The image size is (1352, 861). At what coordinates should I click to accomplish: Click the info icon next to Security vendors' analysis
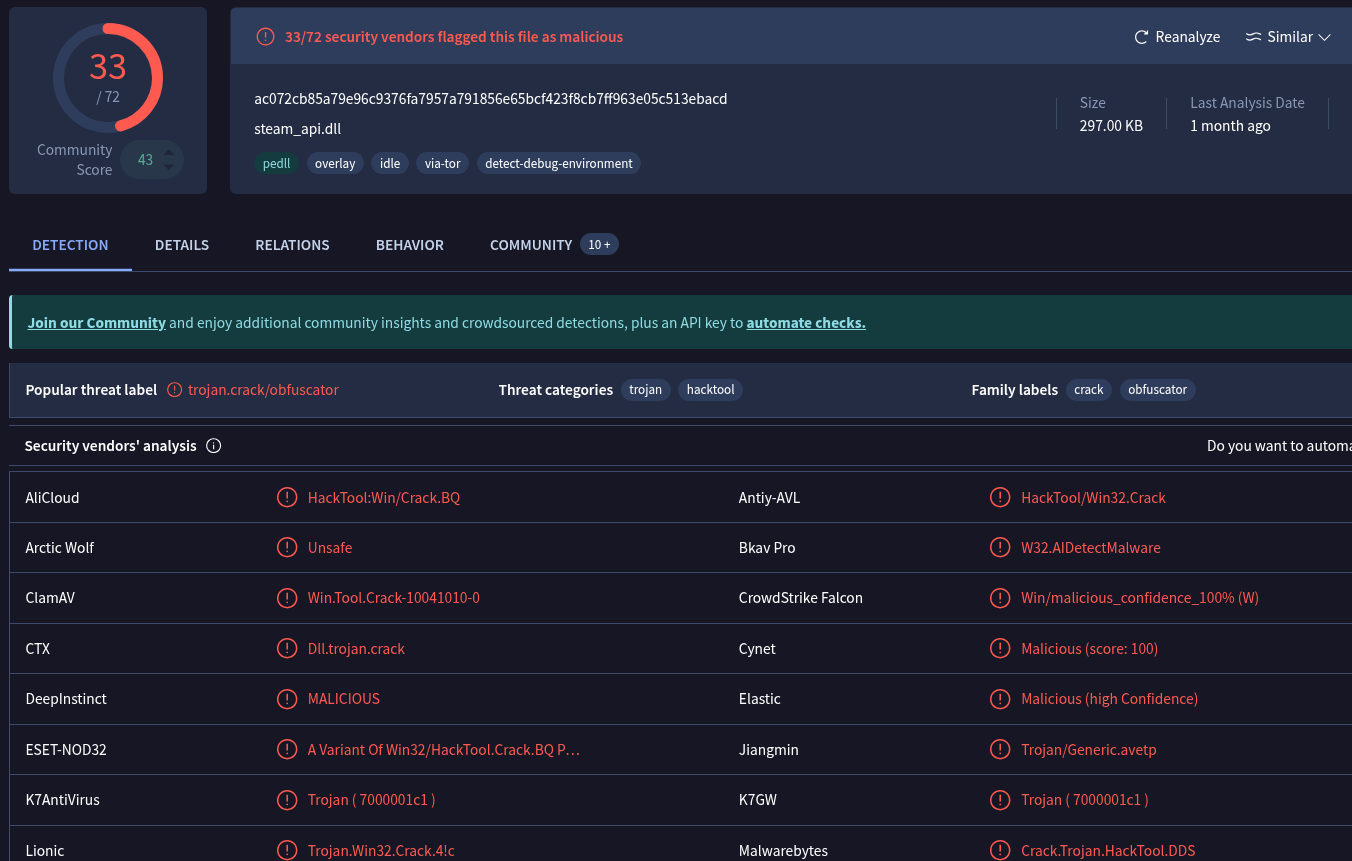[213, 446]
